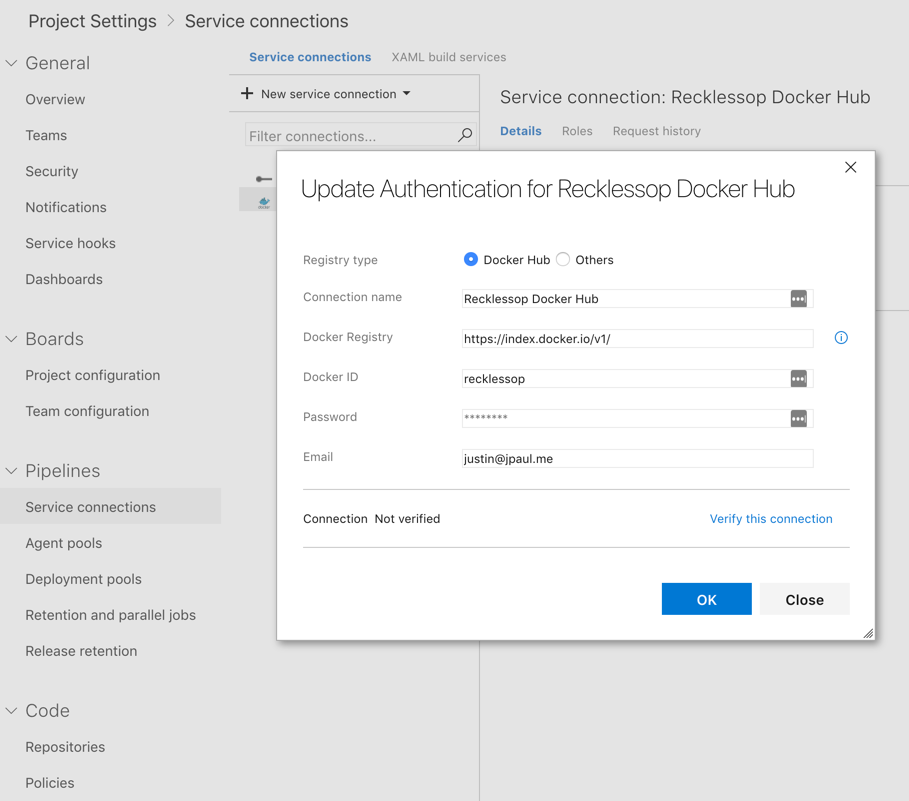Image resolution: width=909 pixels, height=801 pixels.
Task: Click the key icon in connections list
Action: [264, 179]
